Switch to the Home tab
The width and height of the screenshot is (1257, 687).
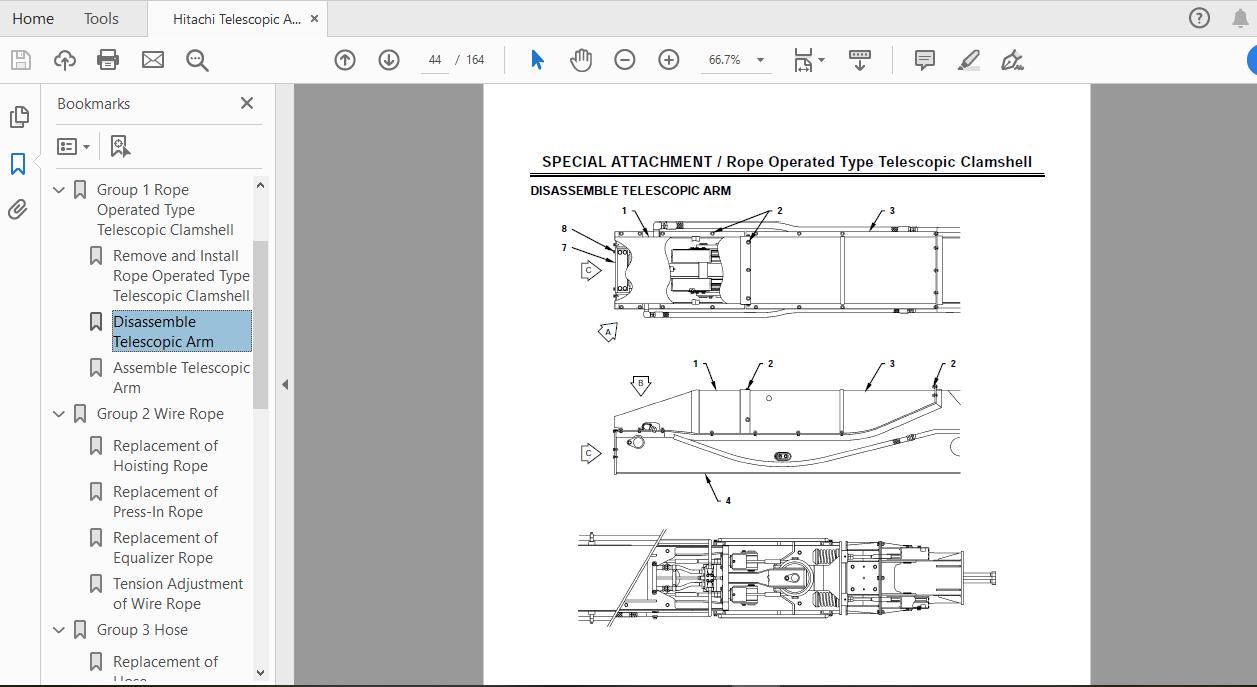33,18
